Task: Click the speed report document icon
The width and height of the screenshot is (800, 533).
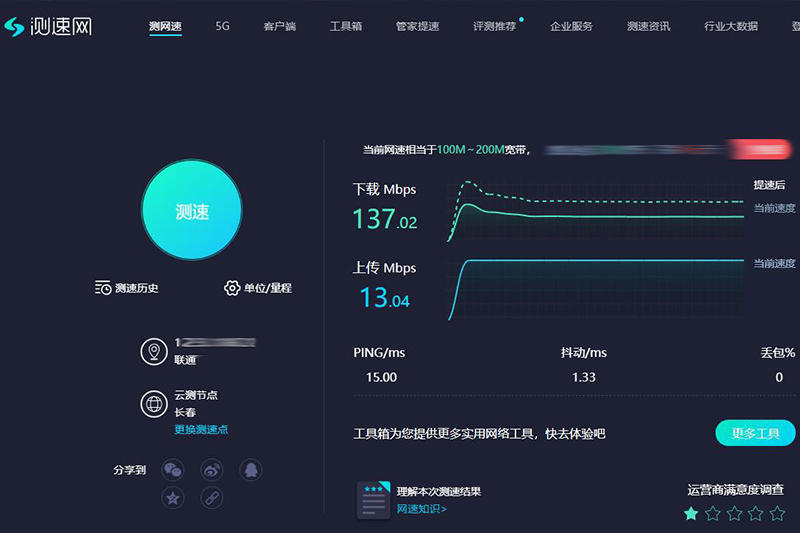Action: click(x=373, y=500)
